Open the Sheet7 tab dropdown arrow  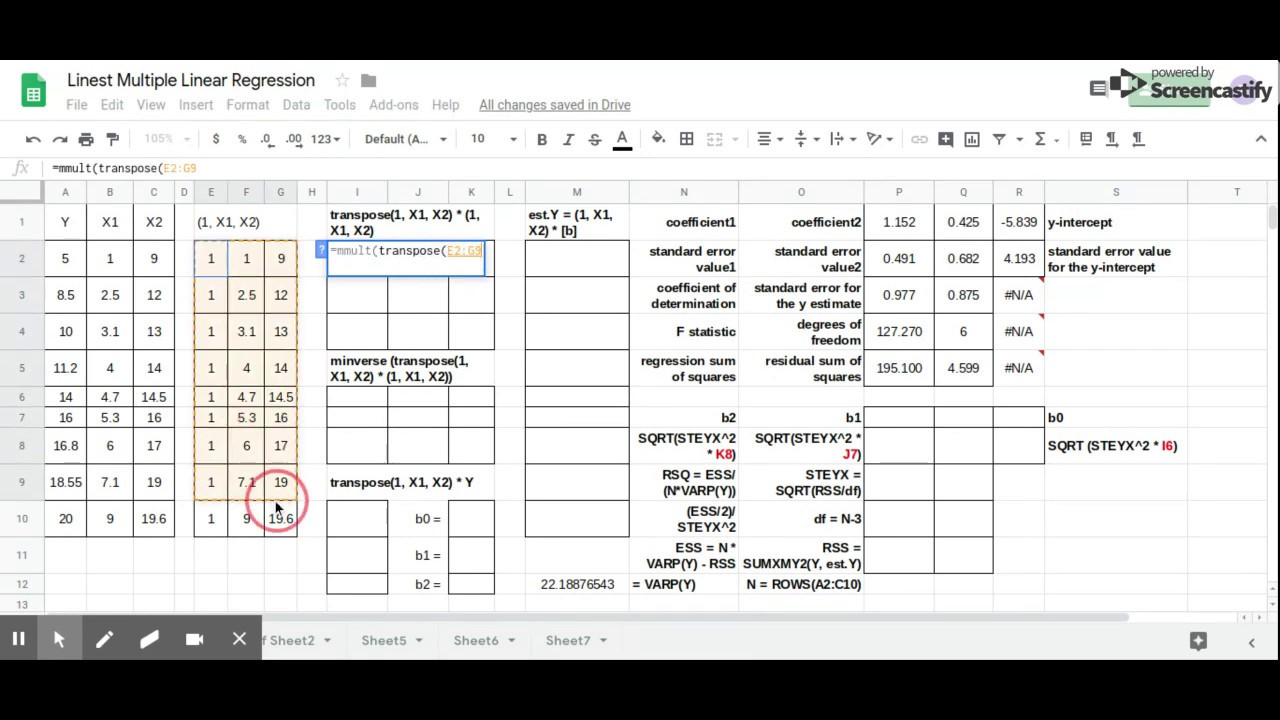(603, 641)
